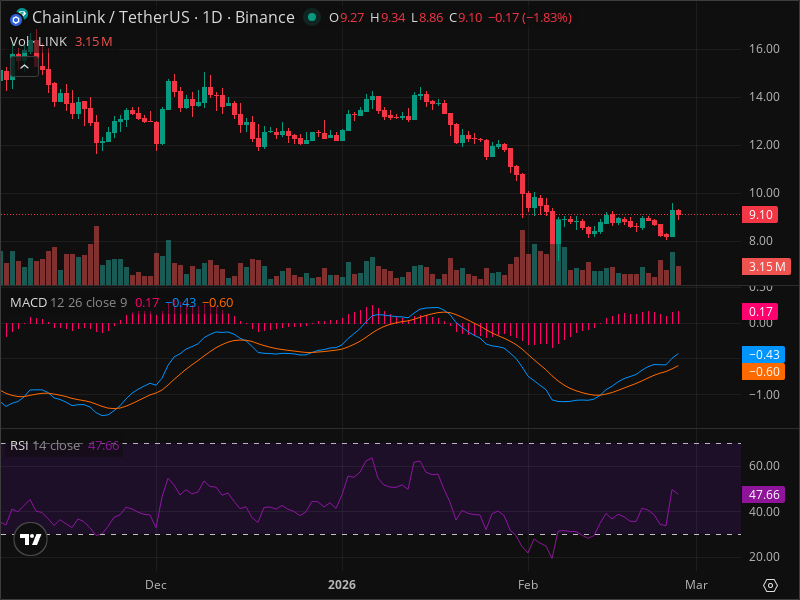Screen dimensions: 800x600
Task: Click the open price O9.27 value
Action: pyautogui.click(x=346, y=18)
